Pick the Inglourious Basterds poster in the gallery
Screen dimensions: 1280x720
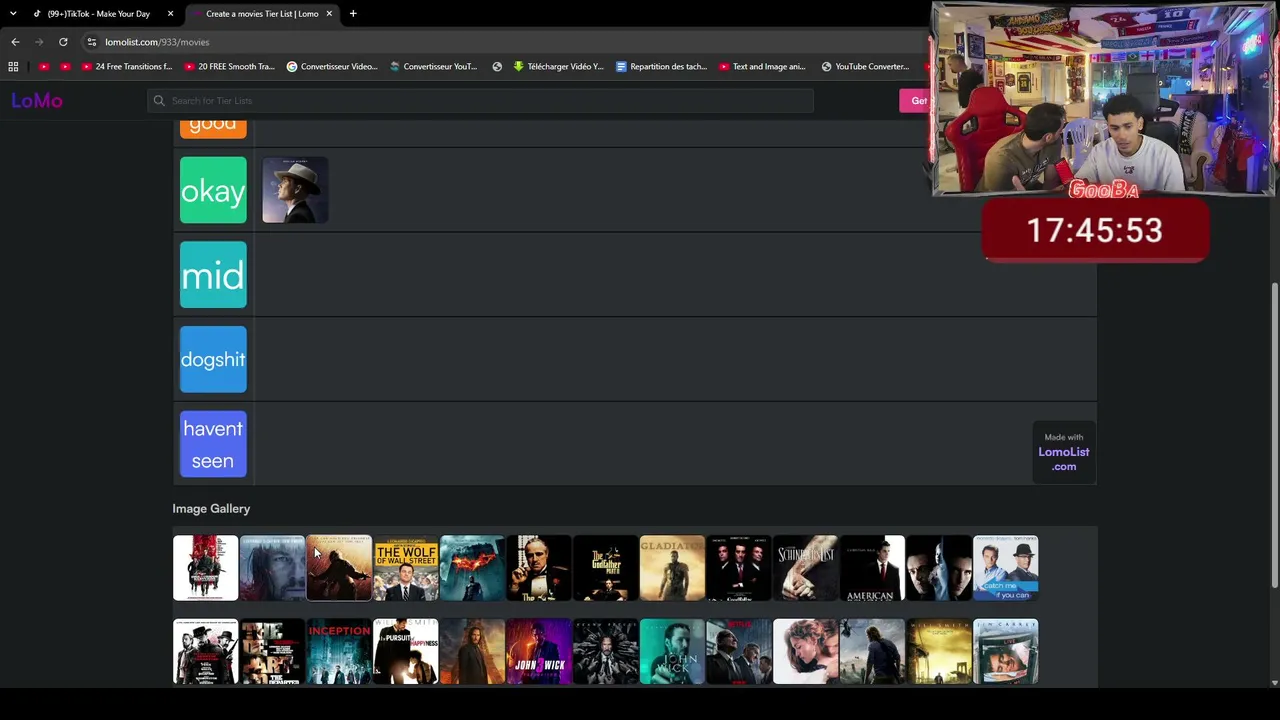tap(205, 568)
